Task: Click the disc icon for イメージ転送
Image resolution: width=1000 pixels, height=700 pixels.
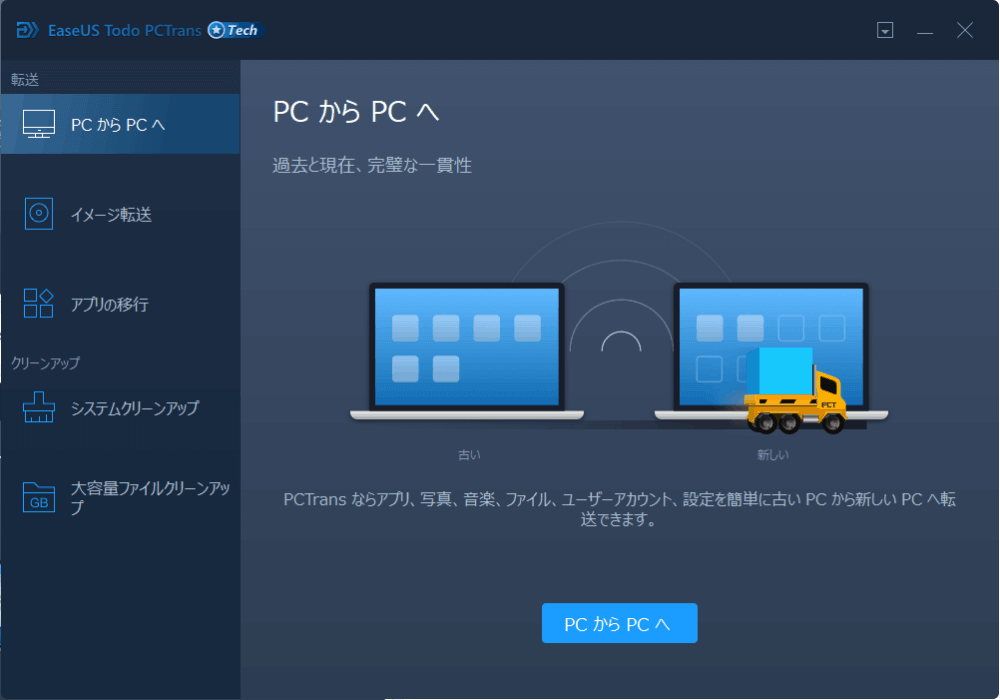Action: 38,214
